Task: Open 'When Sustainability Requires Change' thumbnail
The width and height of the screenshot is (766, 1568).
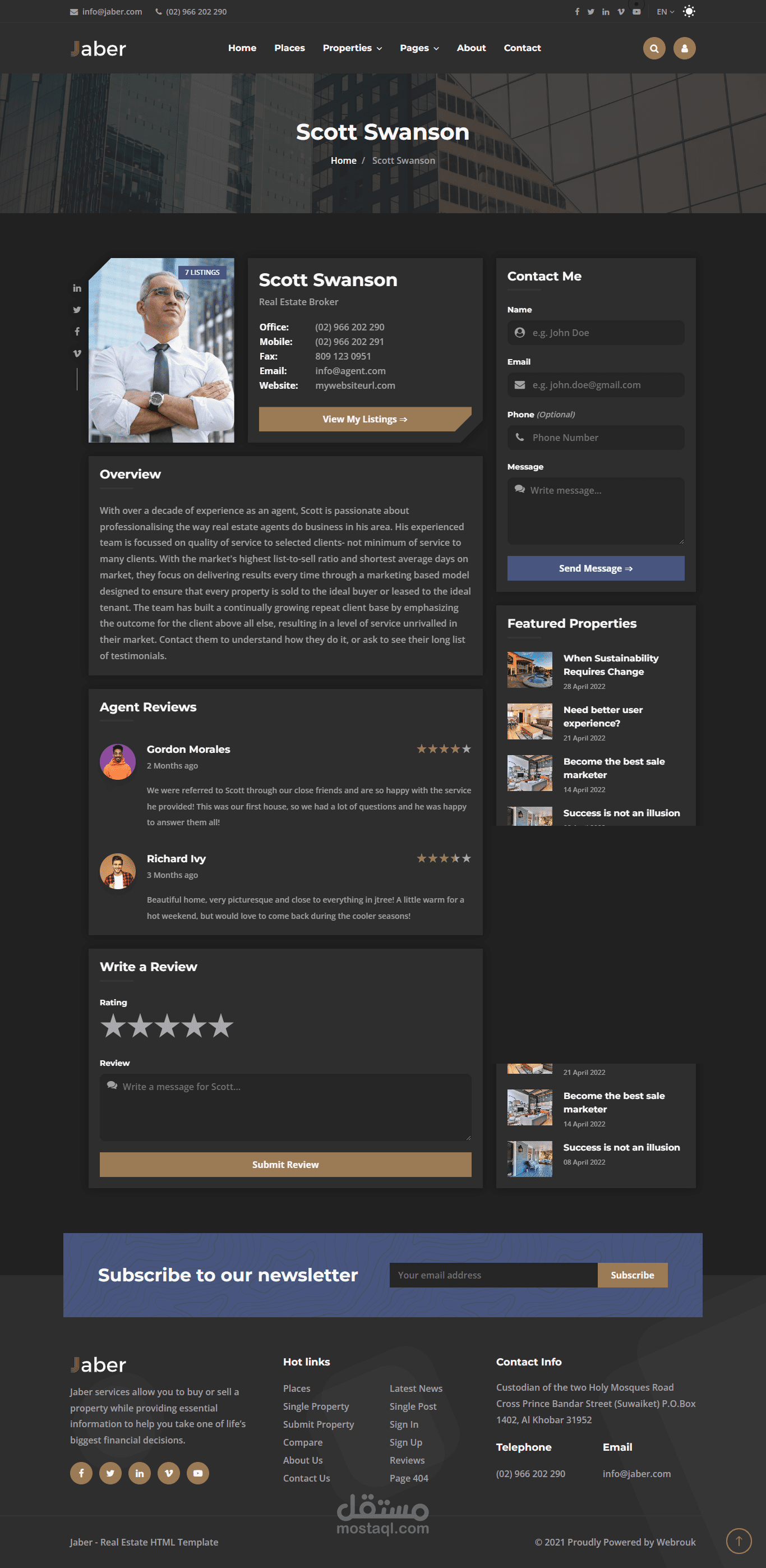Action: [530, 670]
